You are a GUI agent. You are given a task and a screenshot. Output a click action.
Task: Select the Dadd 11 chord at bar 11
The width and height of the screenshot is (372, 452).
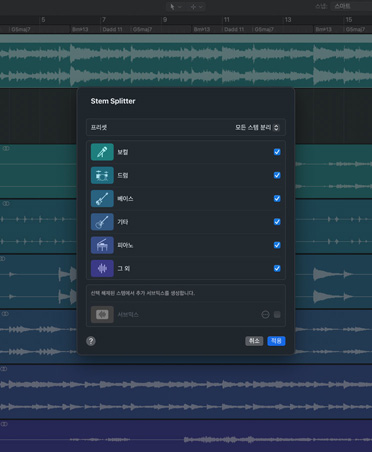click(234, 29)
